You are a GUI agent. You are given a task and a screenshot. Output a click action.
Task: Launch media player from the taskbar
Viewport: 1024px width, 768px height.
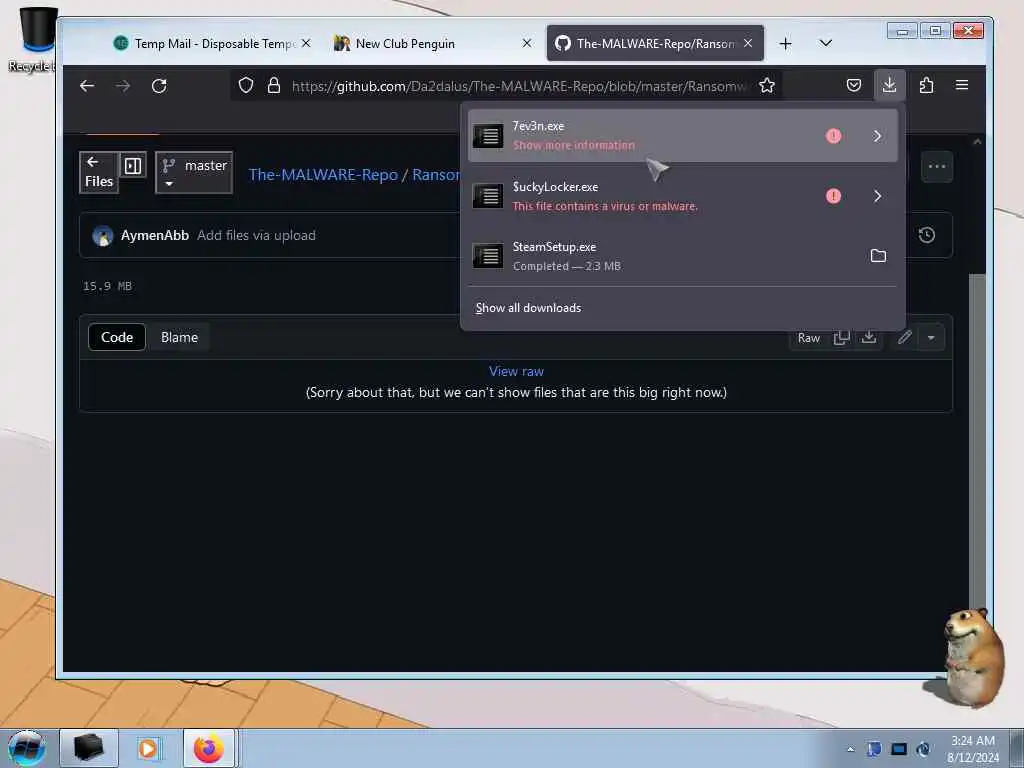pyautogui.click(x=149, y=748)
